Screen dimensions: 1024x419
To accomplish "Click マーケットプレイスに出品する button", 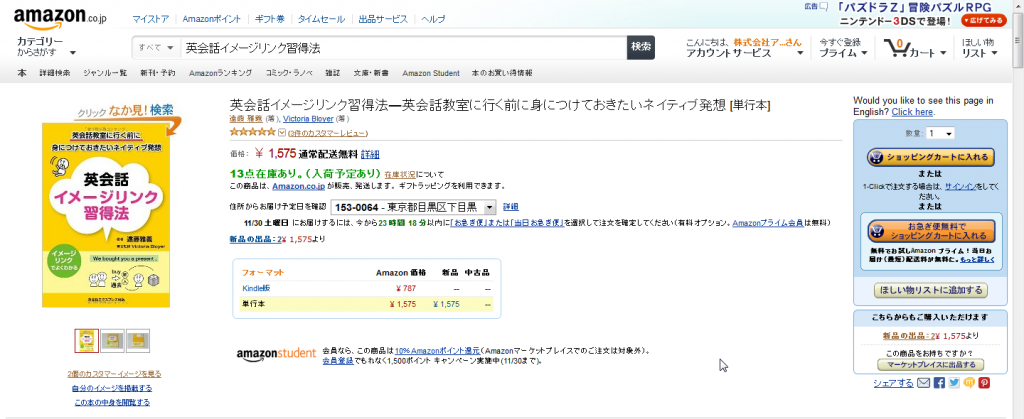I will point(931,365).
